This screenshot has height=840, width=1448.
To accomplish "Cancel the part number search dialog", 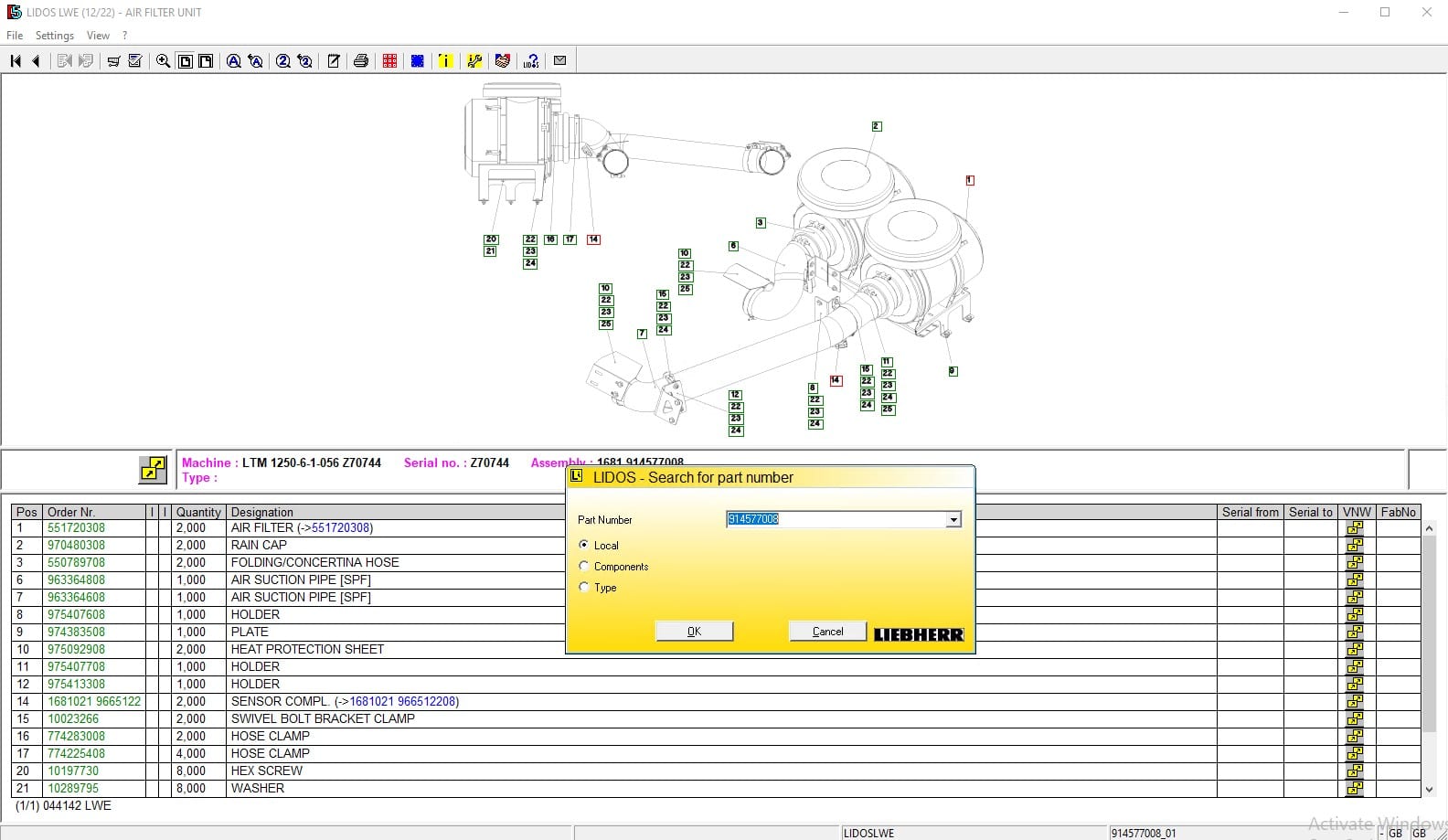I will tap(827, 632).
